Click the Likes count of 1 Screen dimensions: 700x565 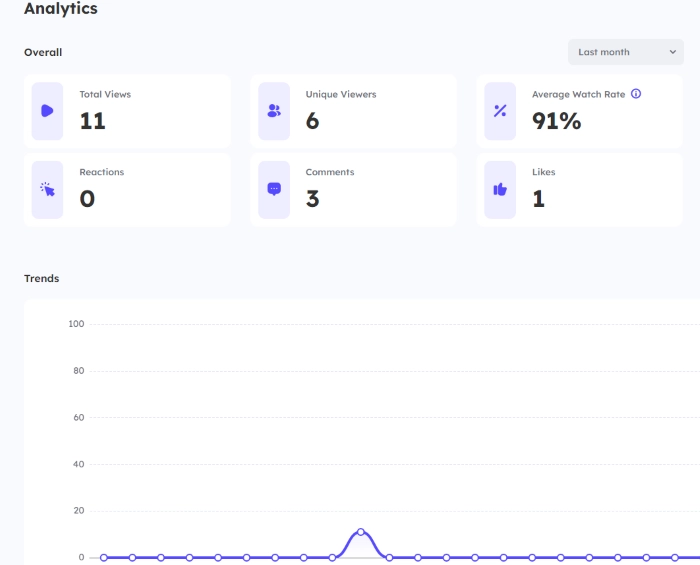pos(538,199)
